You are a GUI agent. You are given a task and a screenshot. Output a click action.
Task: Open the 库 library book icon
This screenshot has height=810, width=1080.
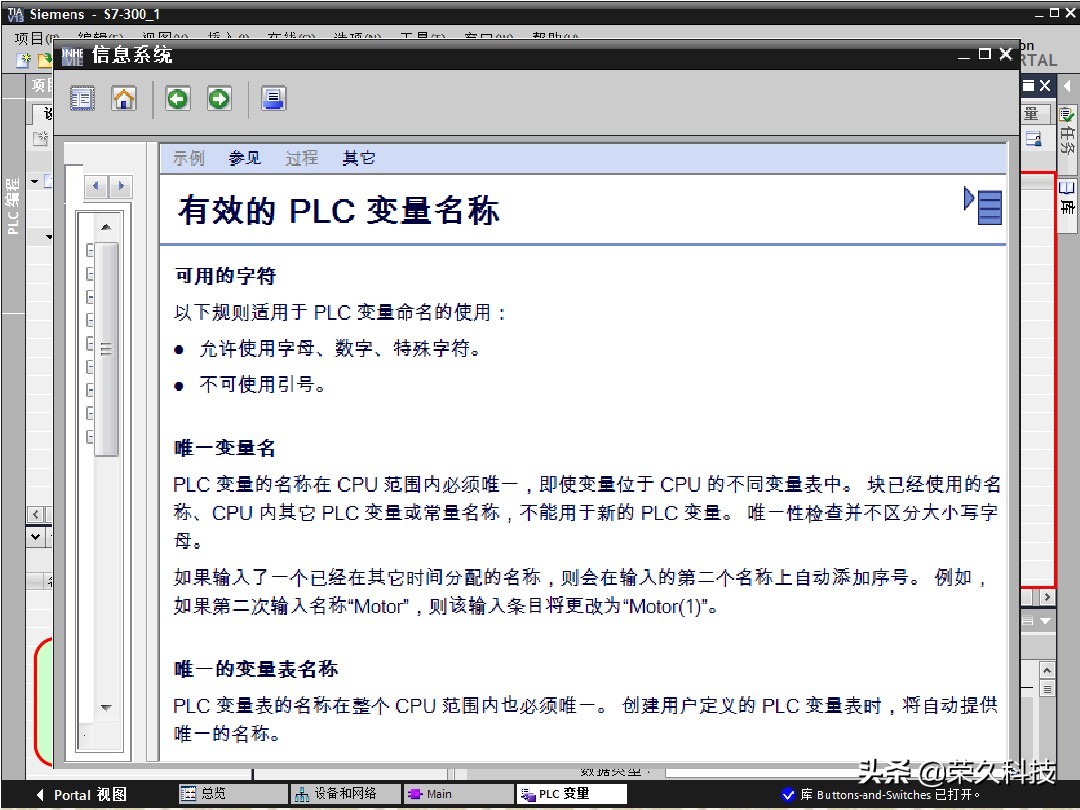[1066, 188]
